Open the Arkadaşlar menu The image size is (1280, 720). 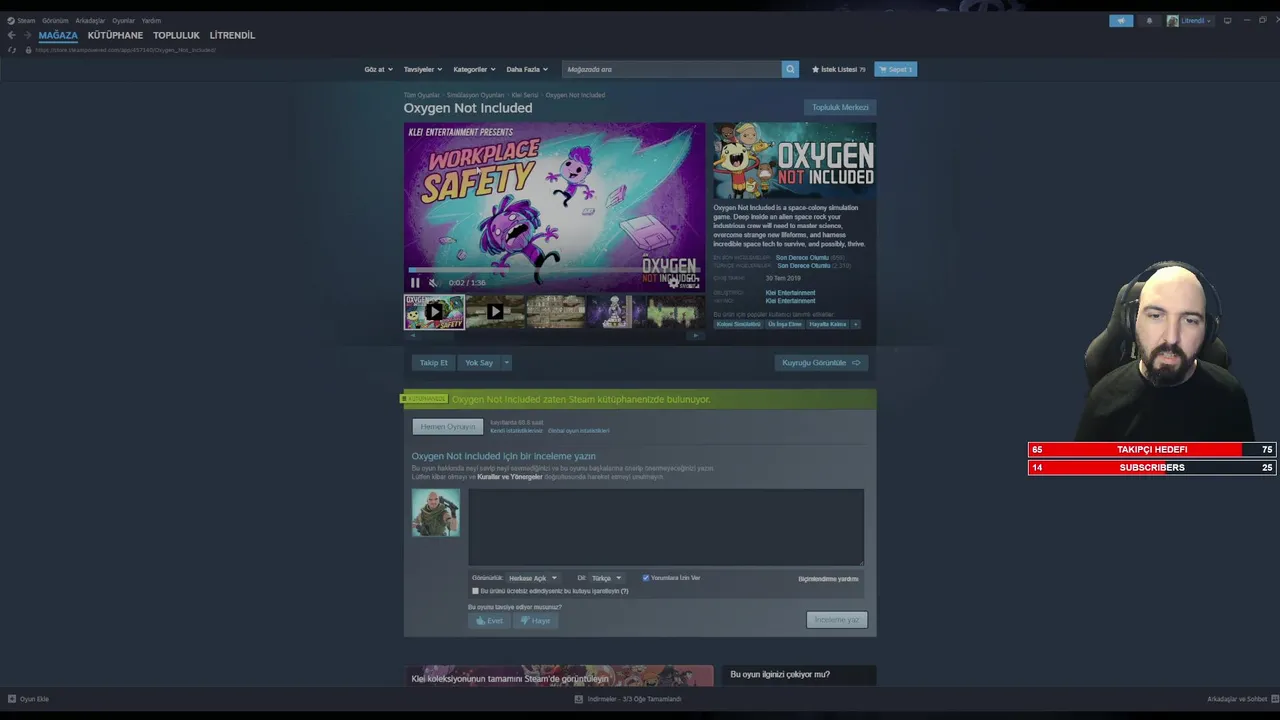(x=90, y=20)
